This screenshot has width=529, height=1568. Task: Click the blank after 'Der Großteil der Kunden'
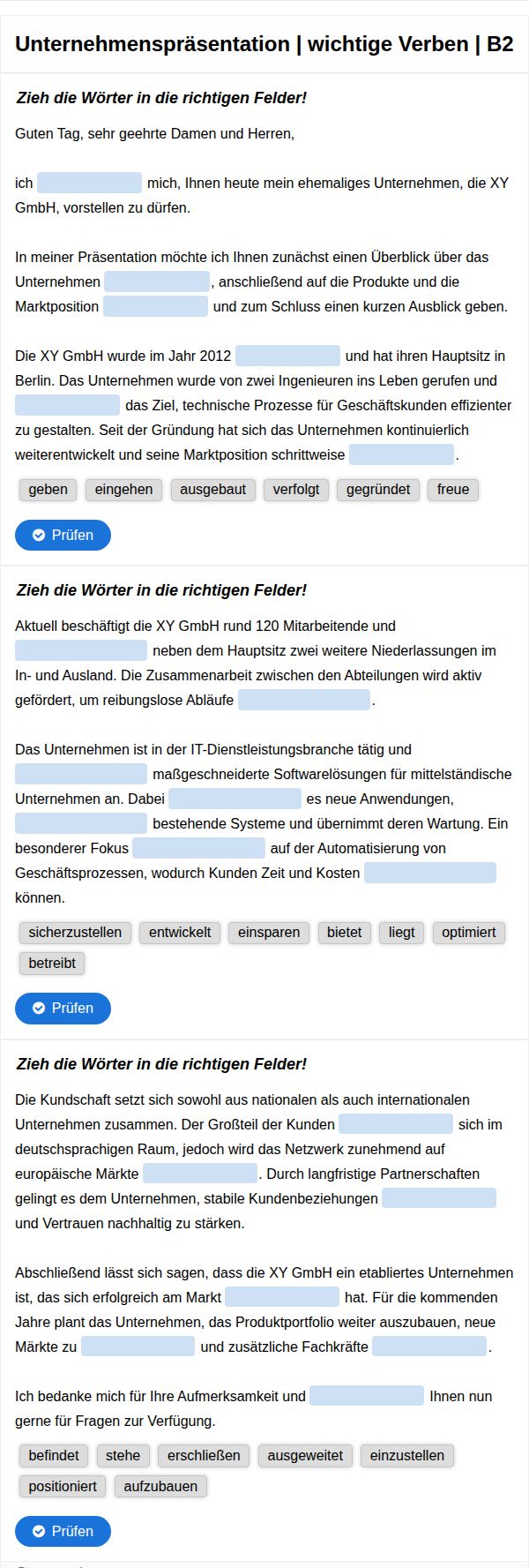click(396, 1124)
